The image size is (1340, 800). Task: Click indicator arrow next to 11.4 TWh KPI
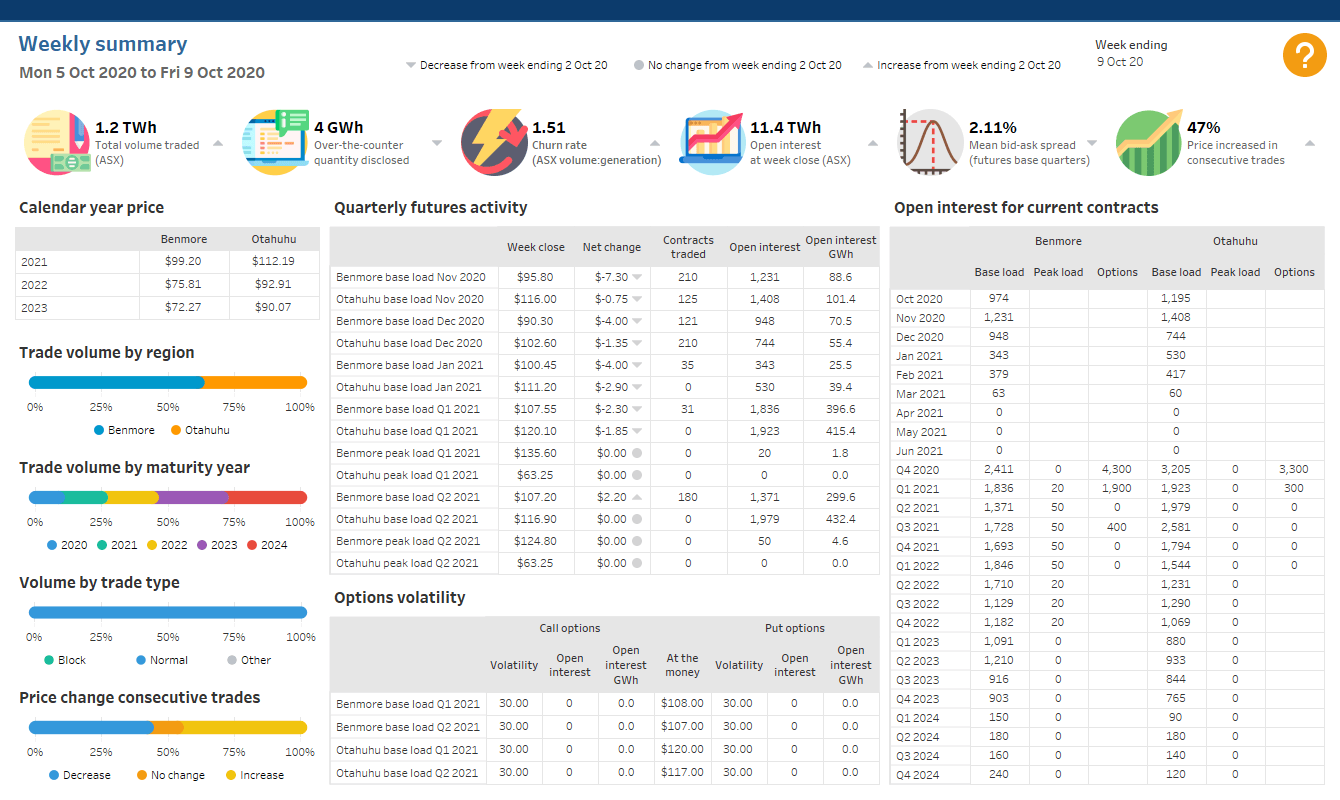[873, 141]
